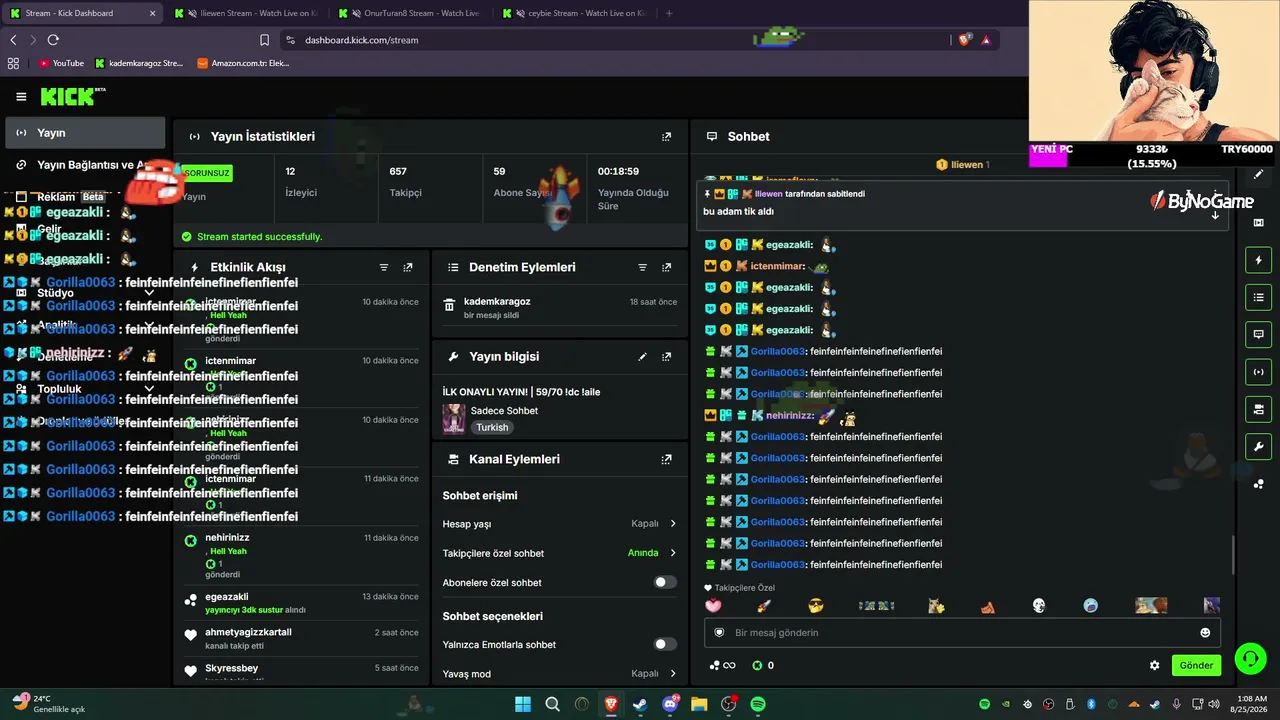The height and width of the screenshot is (720, 1280).
Task: Select the heart emote in quick emotes
Action: pos(713,605)
